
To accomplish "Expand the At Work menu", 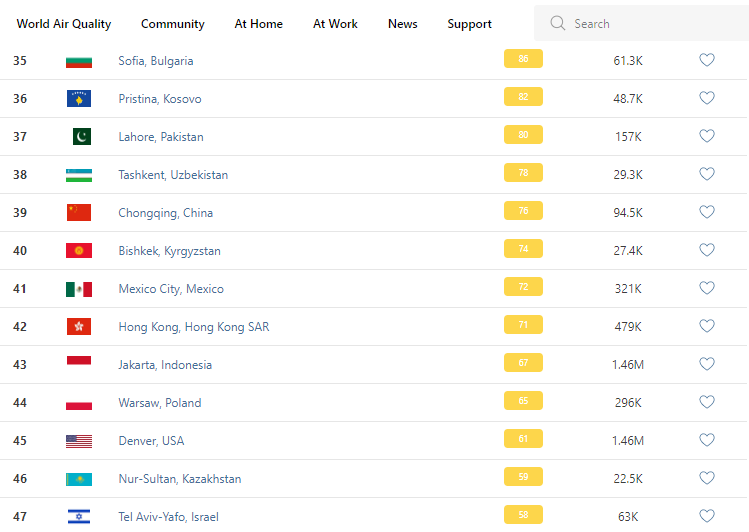I will click(335, 24).
